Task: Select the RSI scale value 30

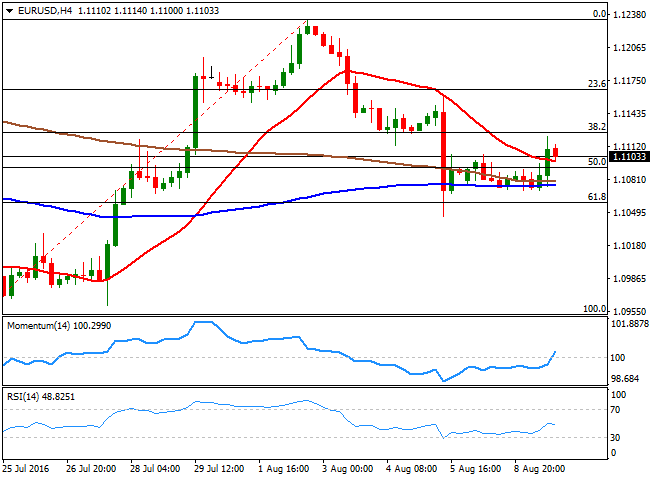Action: [x=616, y=438]
